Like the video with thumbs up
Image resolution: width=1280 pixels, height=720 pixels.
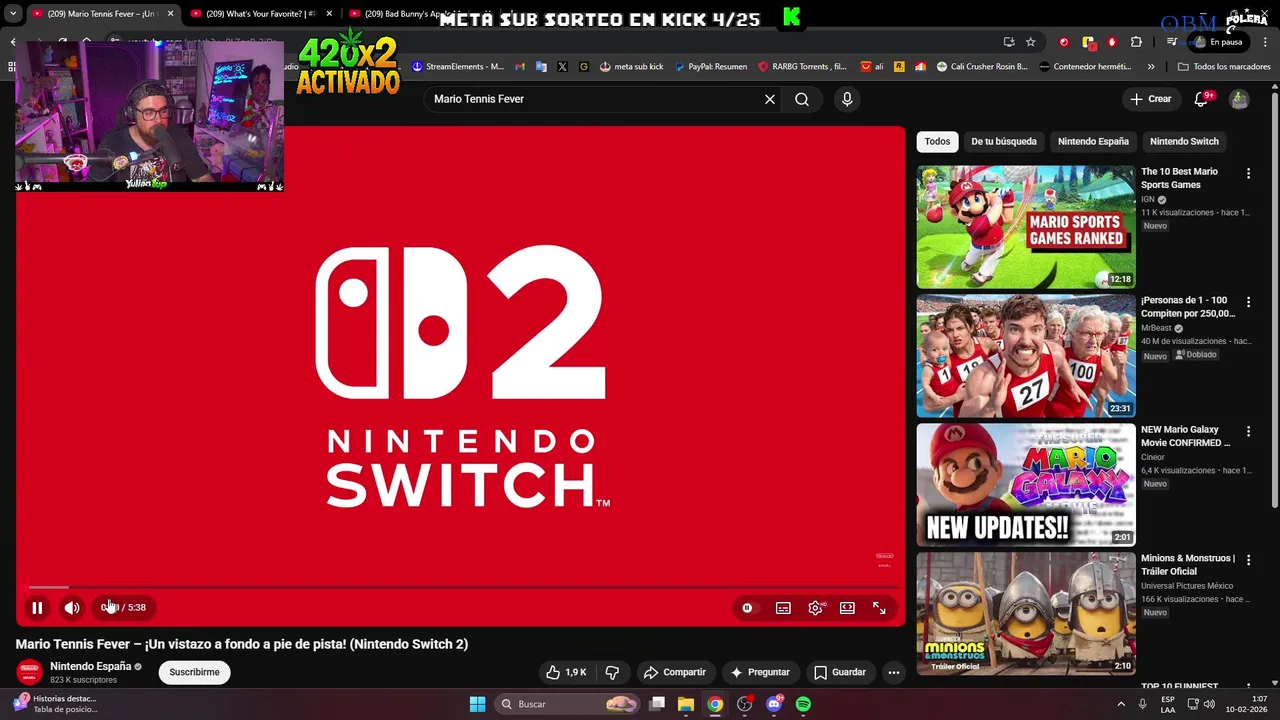pos(566,672)
